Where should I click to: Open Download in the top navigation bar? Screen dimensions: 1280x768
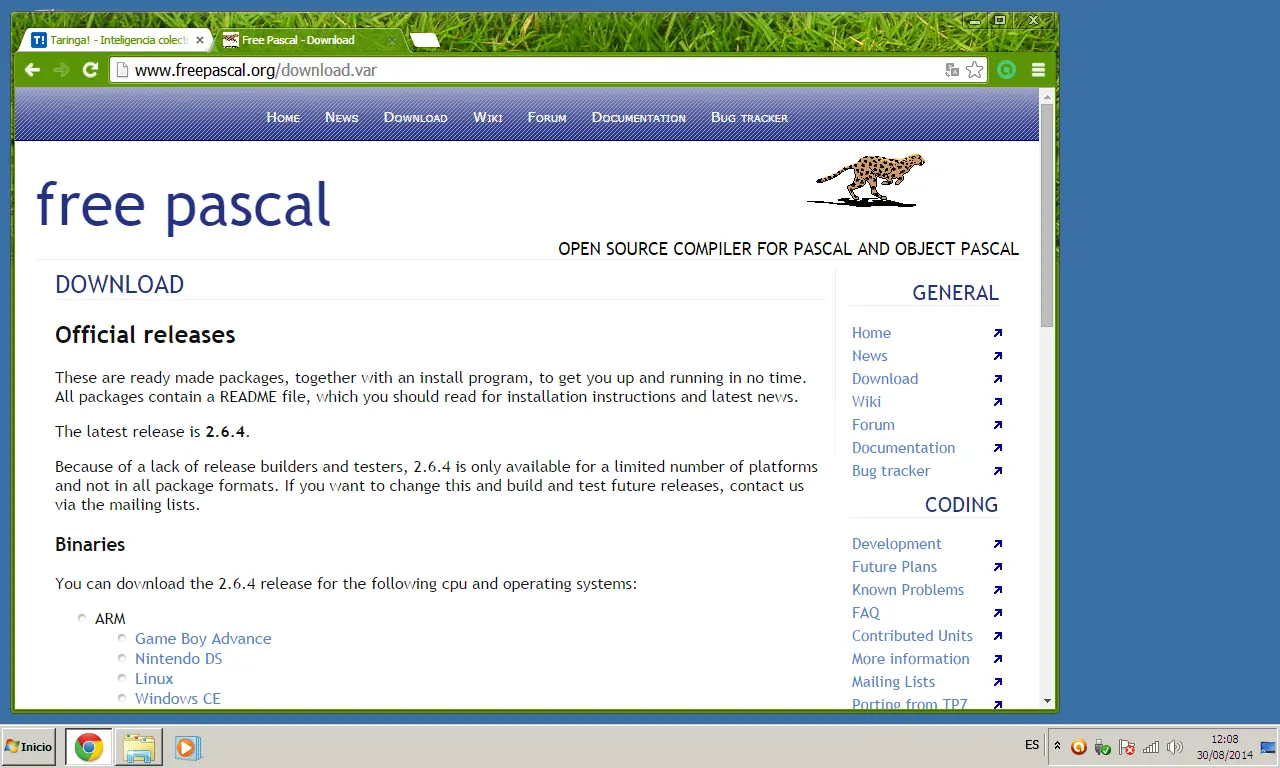pos(415,117)
